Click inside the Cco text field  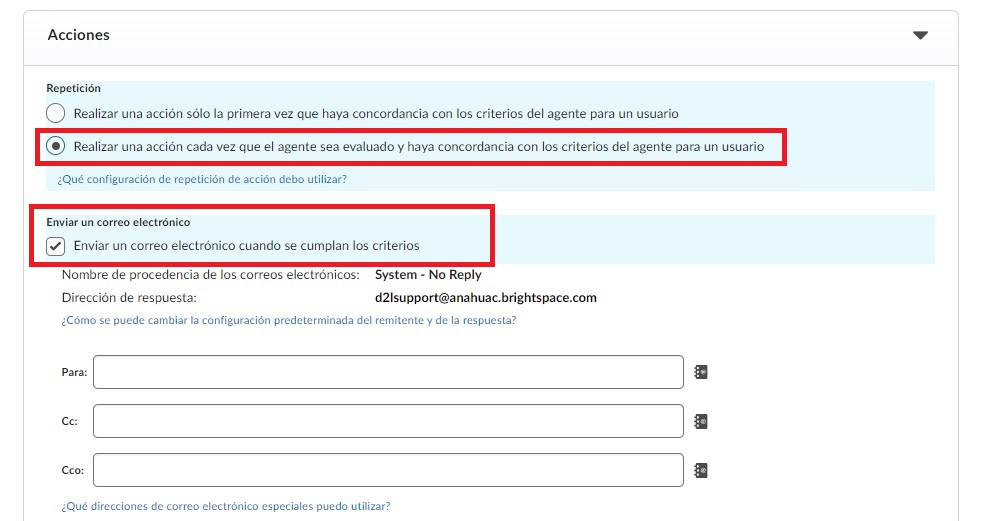(388, 470)
